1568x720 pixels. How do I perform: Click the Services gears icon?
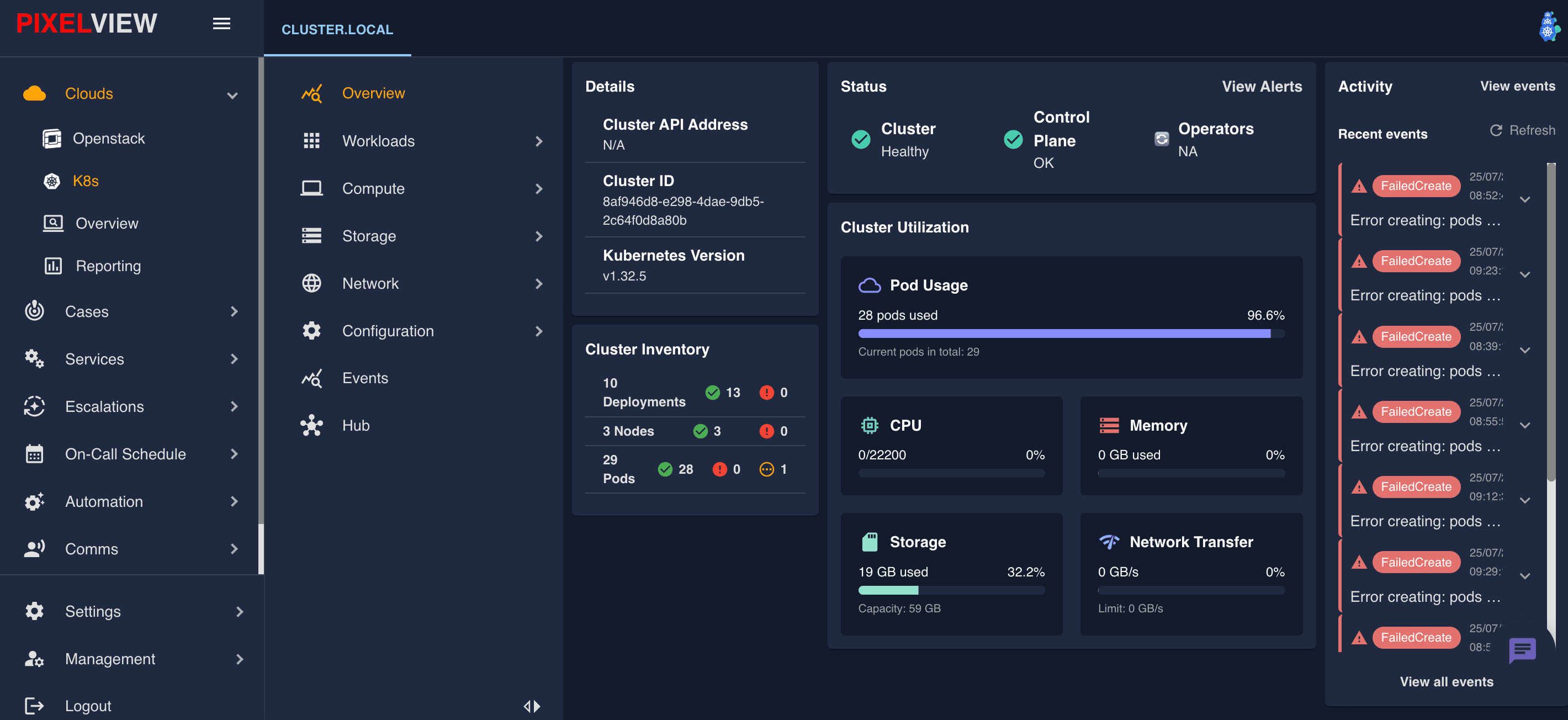tap(34, 358)
